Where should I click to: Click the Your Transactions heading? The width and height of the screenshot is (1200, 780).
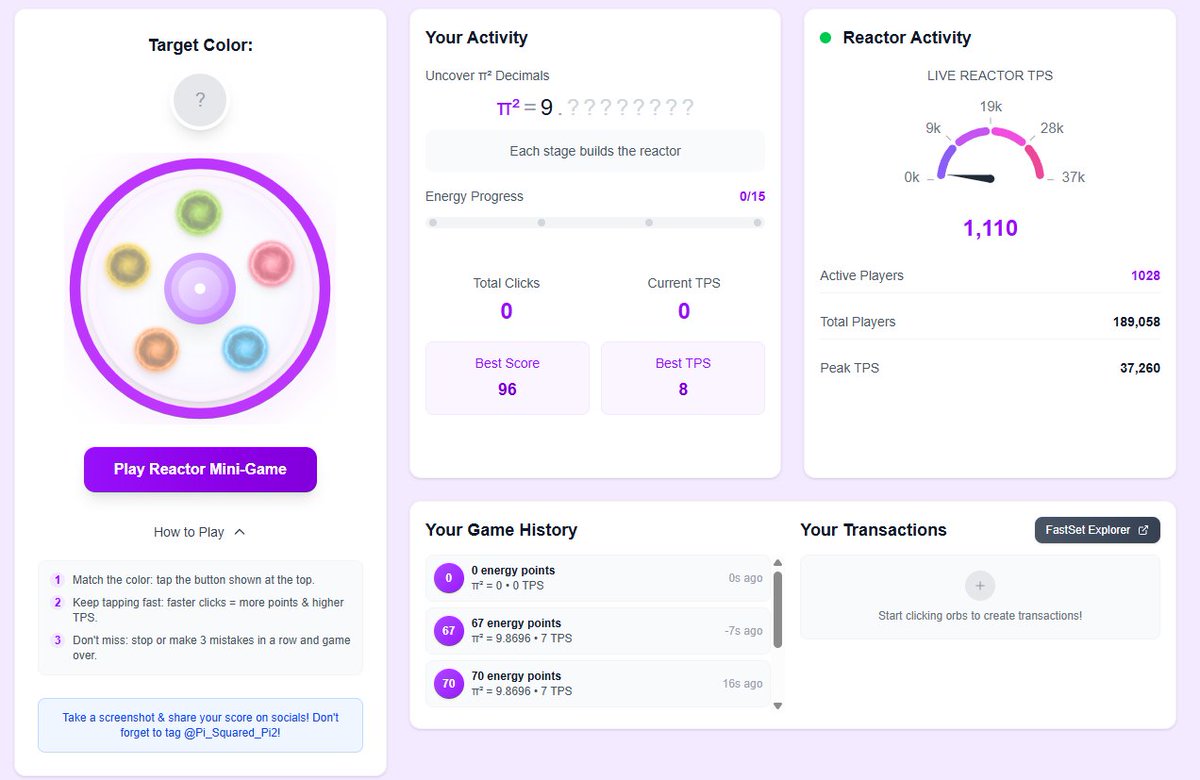point(873,530)
